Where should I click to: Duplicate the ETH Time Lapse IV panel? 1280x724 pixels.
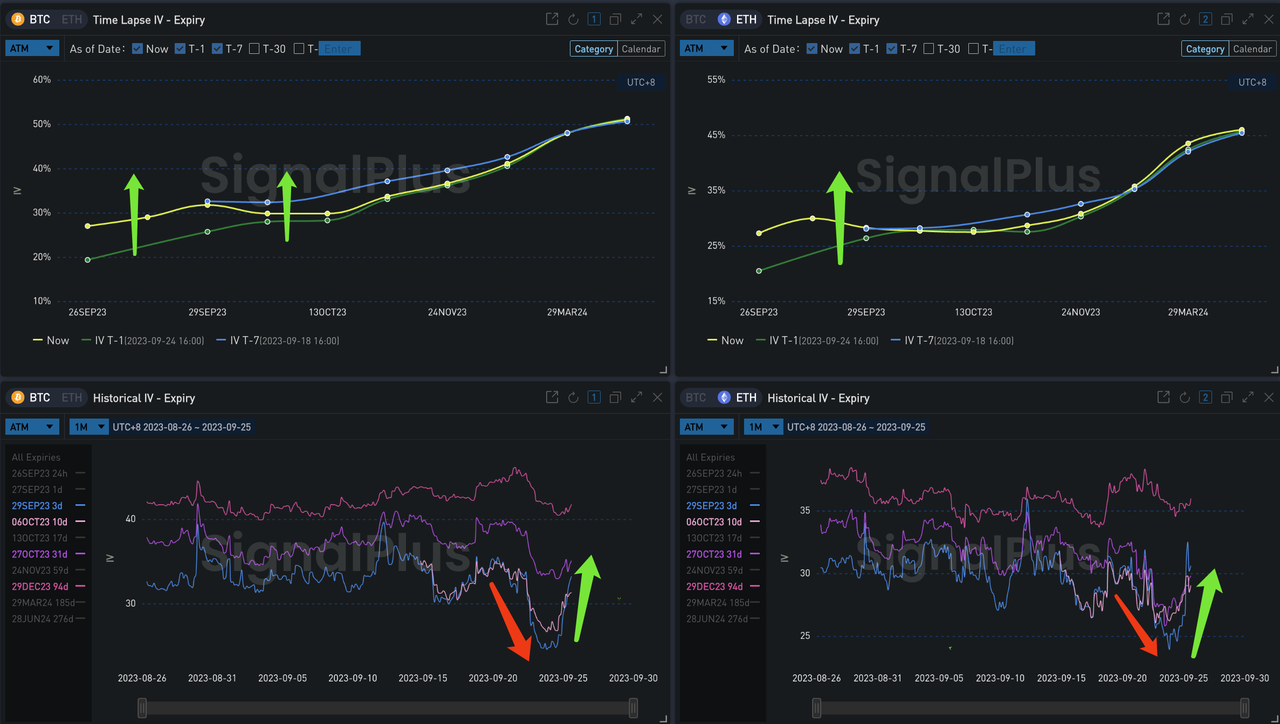(1226, 19)
